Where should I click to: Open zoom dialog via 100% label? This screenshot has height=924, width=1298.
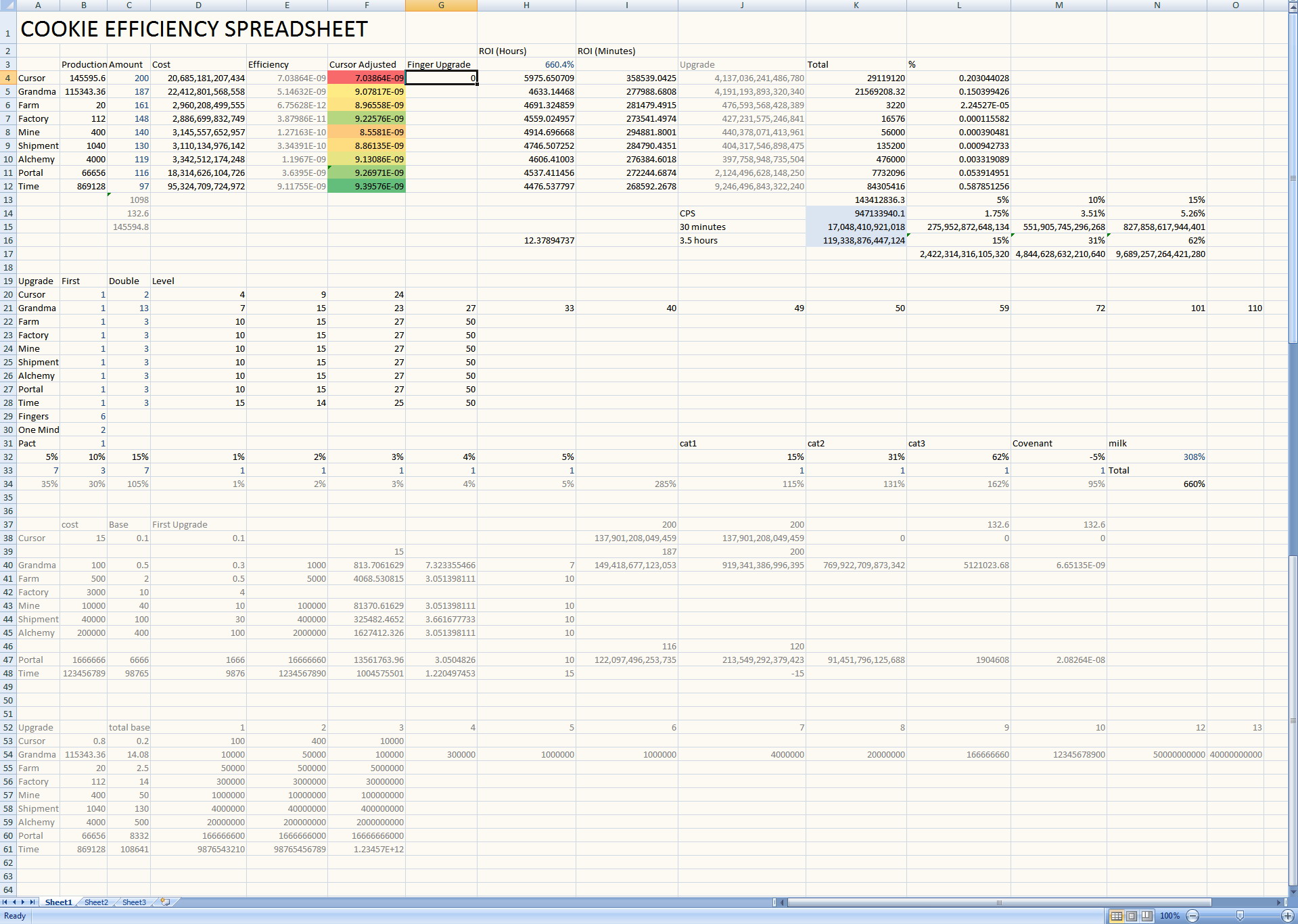click(x=1169, y=916)
